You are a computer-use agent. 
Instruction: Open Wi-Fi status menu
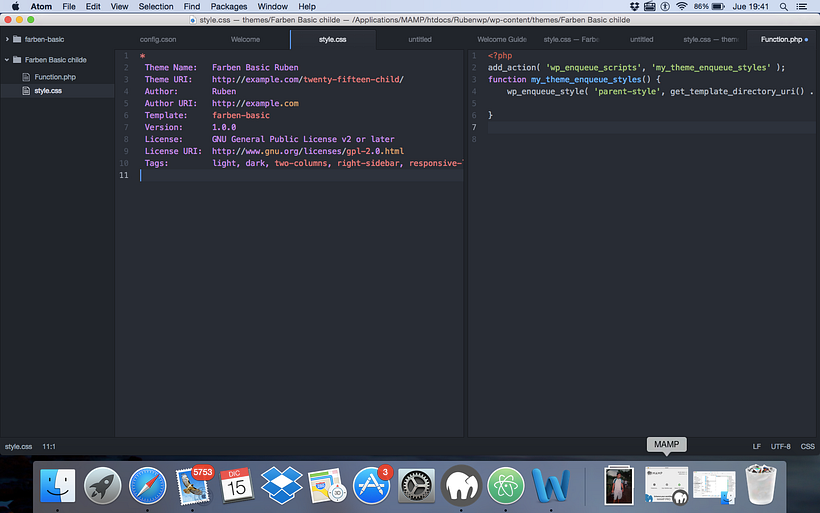point(681,6)
